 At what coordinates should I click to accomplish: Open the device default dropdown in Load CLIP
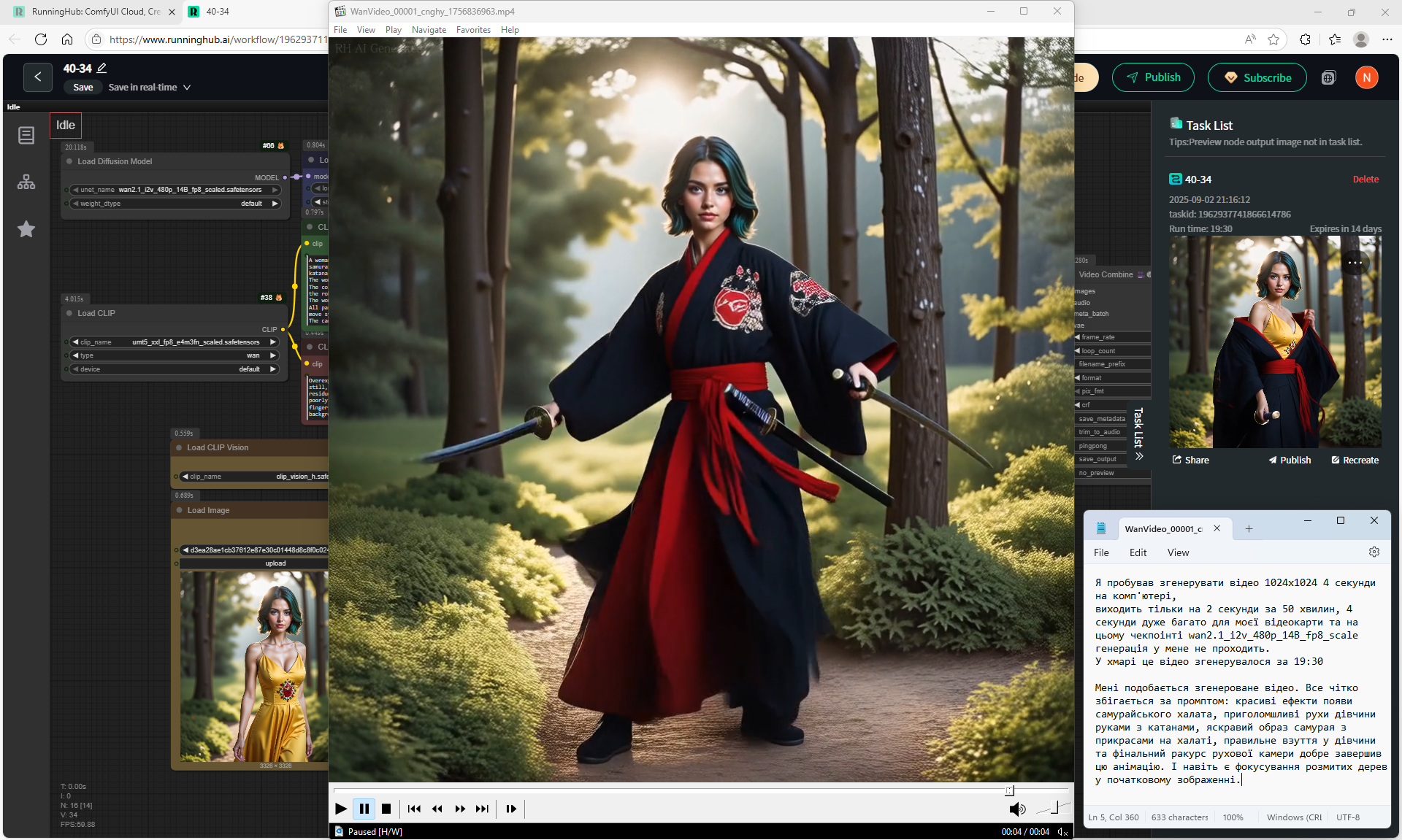[175, 369]
